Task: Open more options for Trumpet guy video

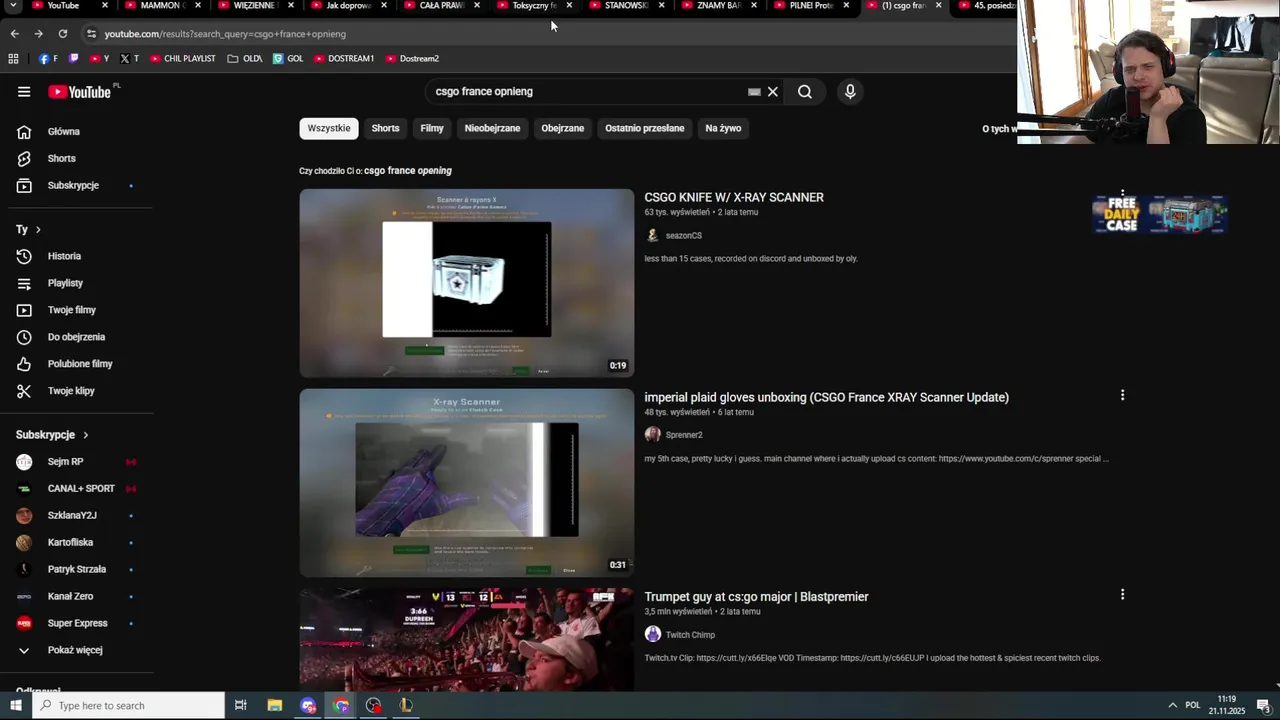Action: (x=1122, y=594)
